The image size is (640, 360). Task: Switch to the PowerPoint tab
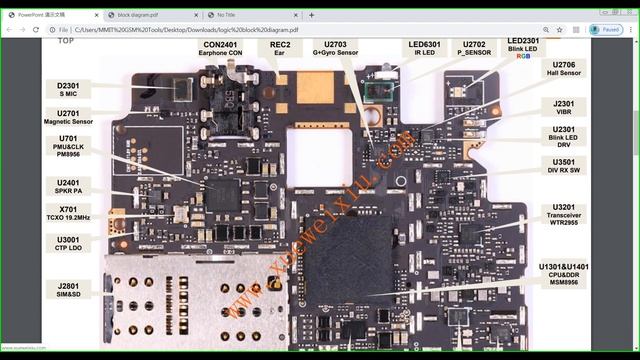pyautogui.click(x=53, y=15)
